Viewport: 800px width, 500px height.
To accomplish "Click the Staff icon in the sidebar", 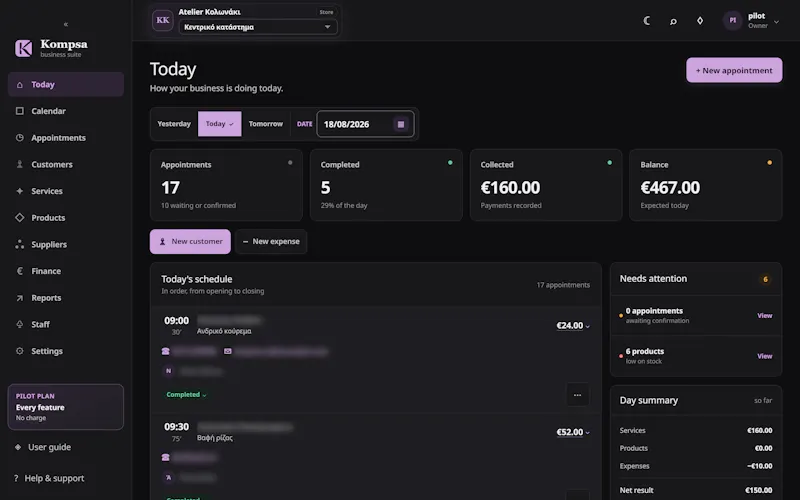I will (19, 324).
